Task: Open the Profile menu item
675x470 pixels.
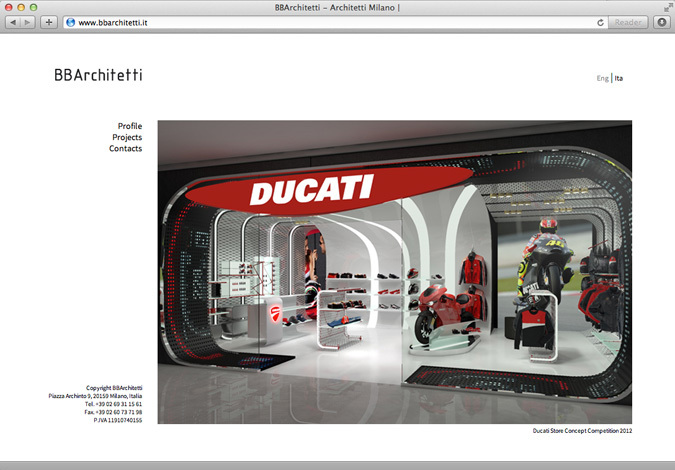Action: pos(130,126)
